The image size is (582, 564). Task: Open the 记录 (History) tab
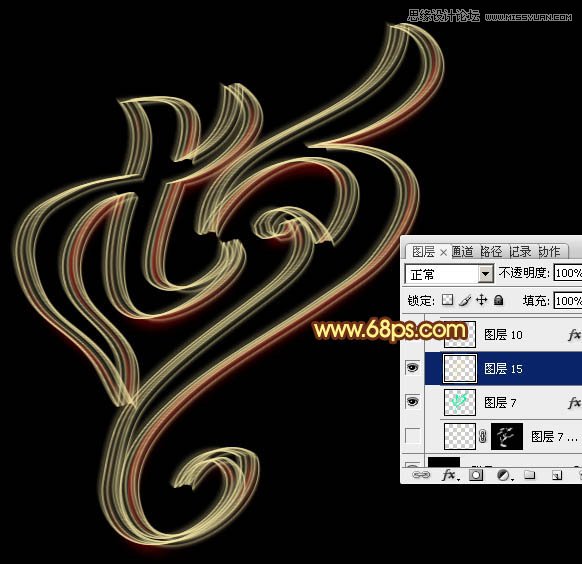coord(520,252)
